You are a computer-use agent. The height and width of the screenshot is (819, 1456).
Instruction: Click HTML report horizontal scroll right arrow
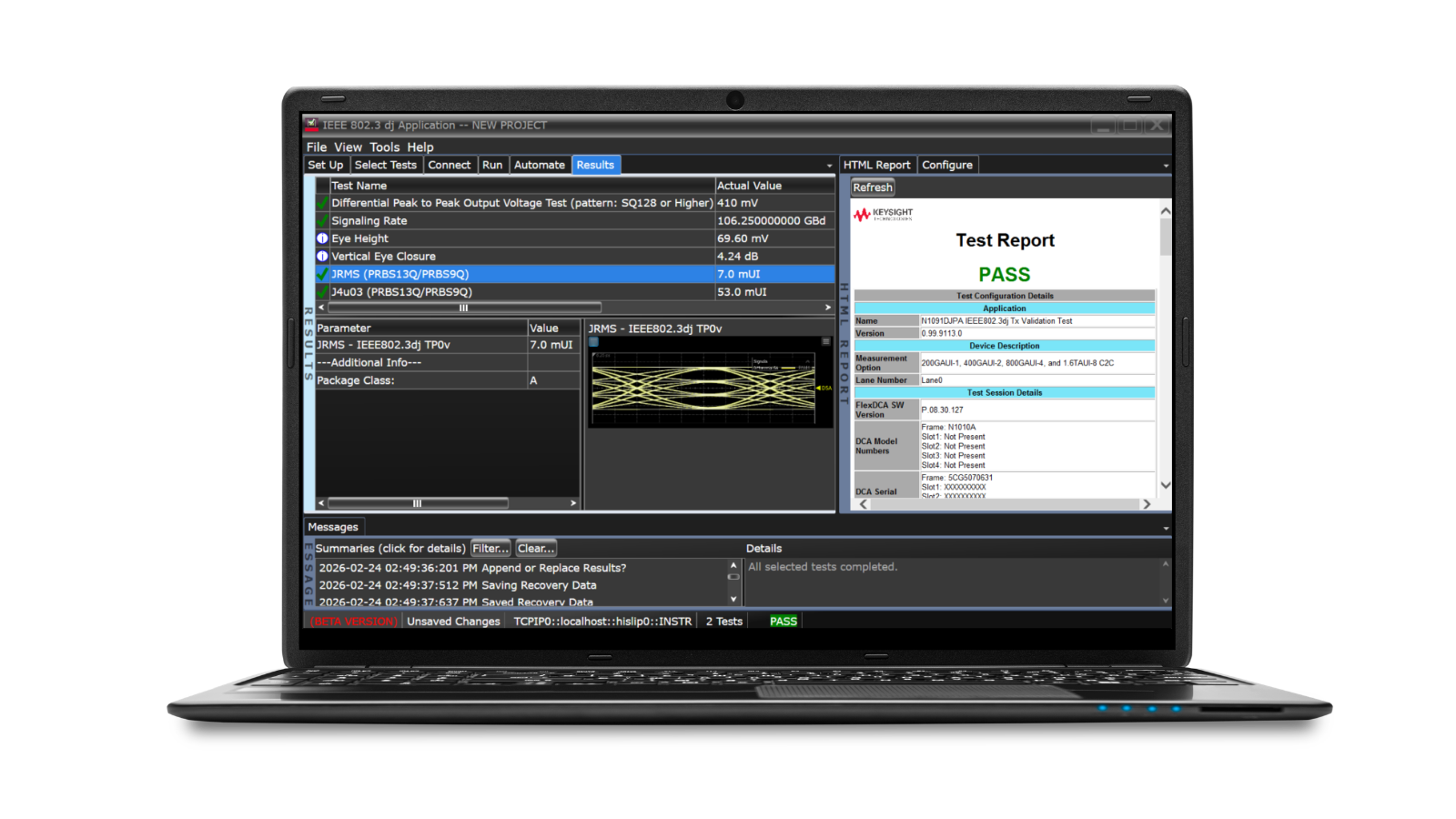click(x=1147, y=504)
